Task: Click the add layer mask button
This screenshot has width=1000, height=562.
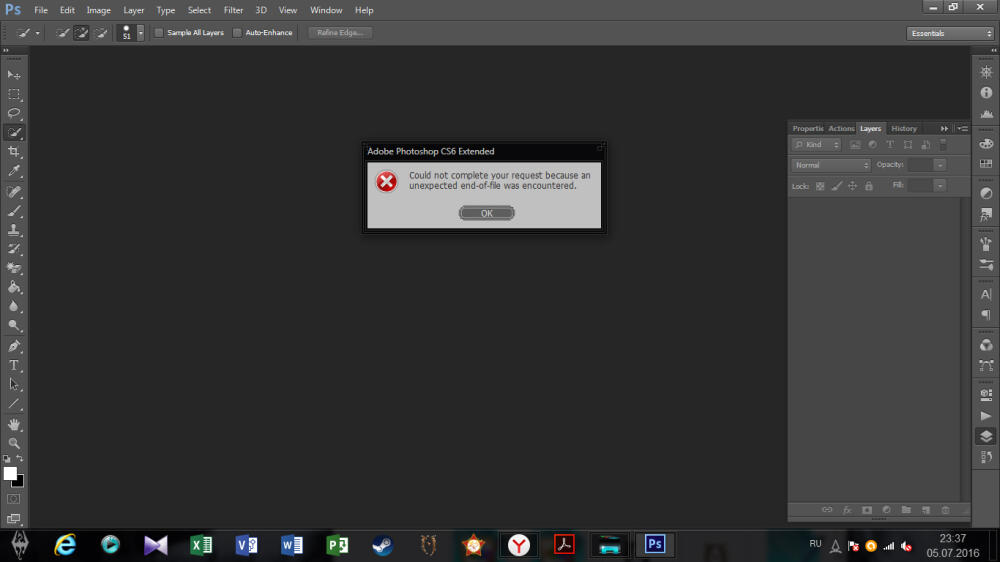Action: (867, 510)
